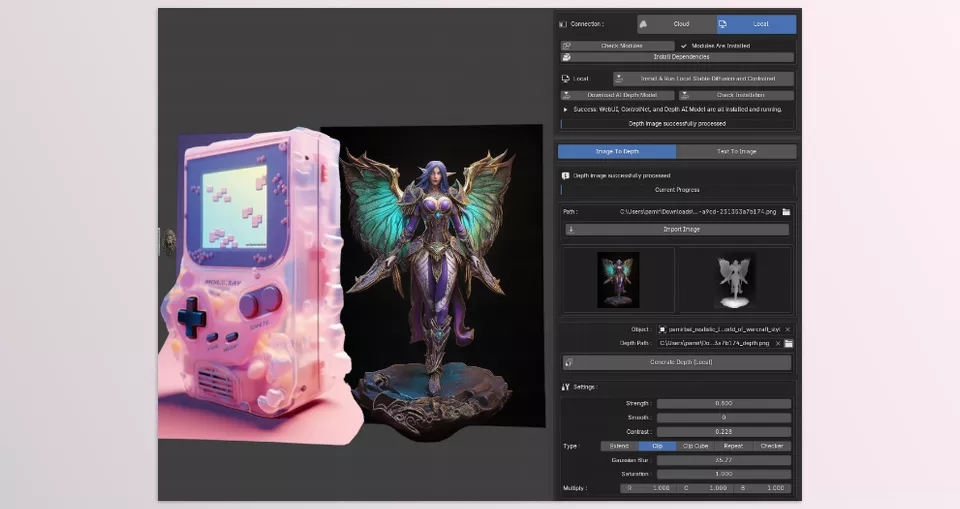Viewport: 960px width, 509px height.
Task: Click the image Path text field
Action: pos(697,212)
